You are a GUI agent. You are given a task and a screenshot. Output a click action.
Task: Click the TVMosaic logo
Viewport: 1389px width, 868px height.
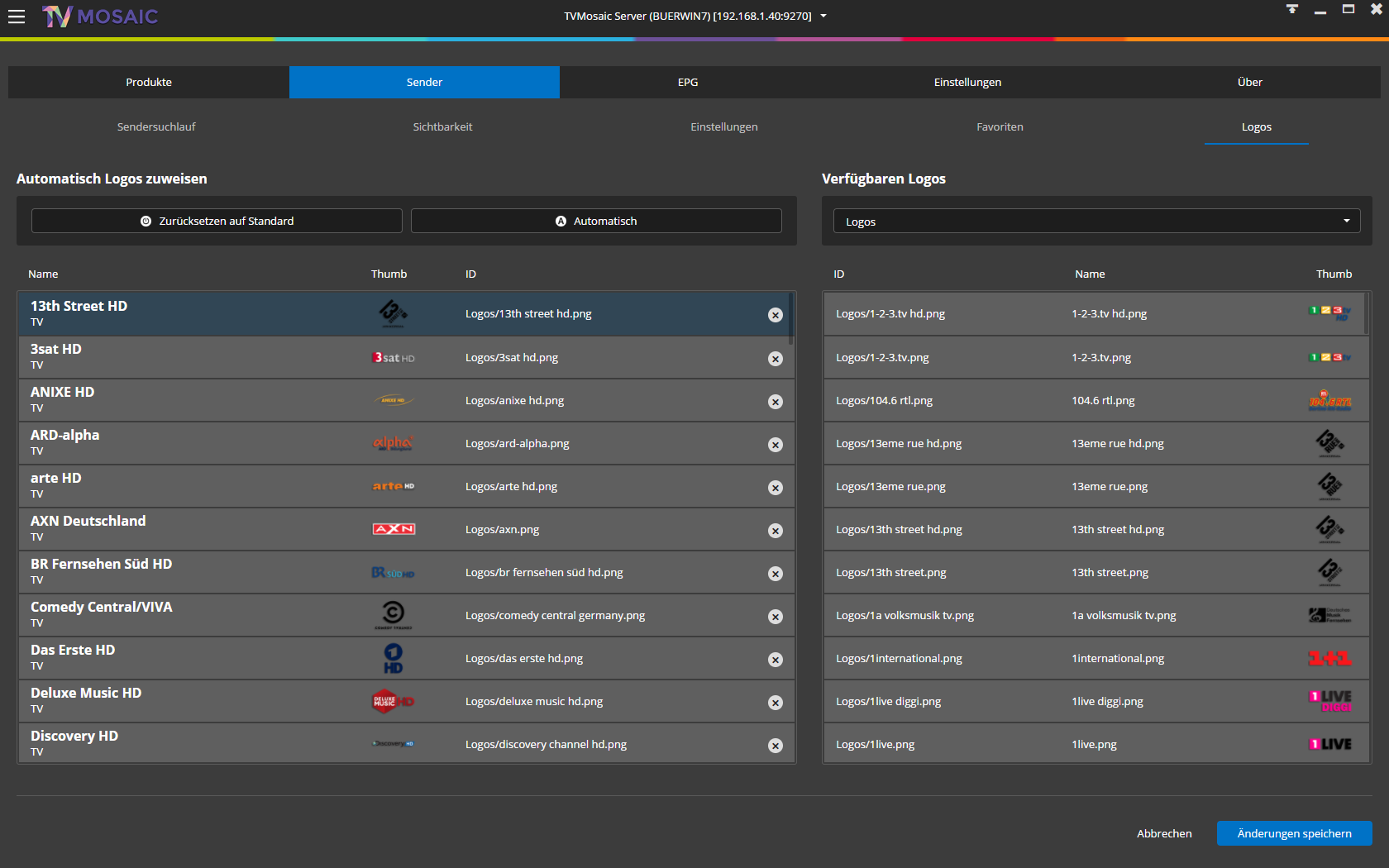coord(100,17)
